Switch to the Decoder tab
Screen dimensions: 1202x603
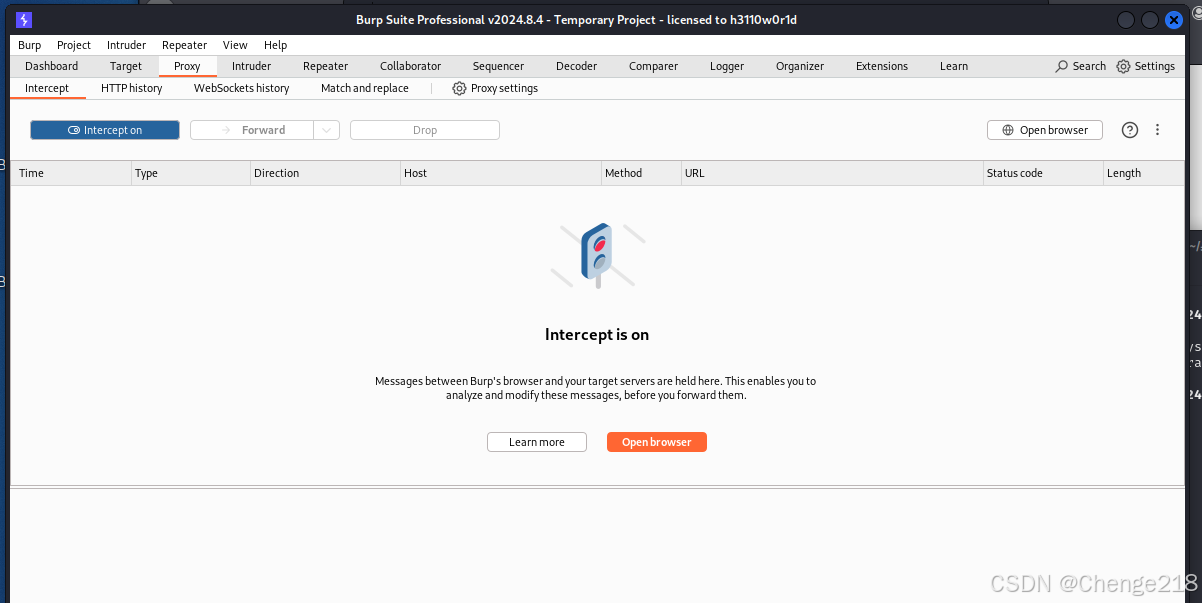577,66
